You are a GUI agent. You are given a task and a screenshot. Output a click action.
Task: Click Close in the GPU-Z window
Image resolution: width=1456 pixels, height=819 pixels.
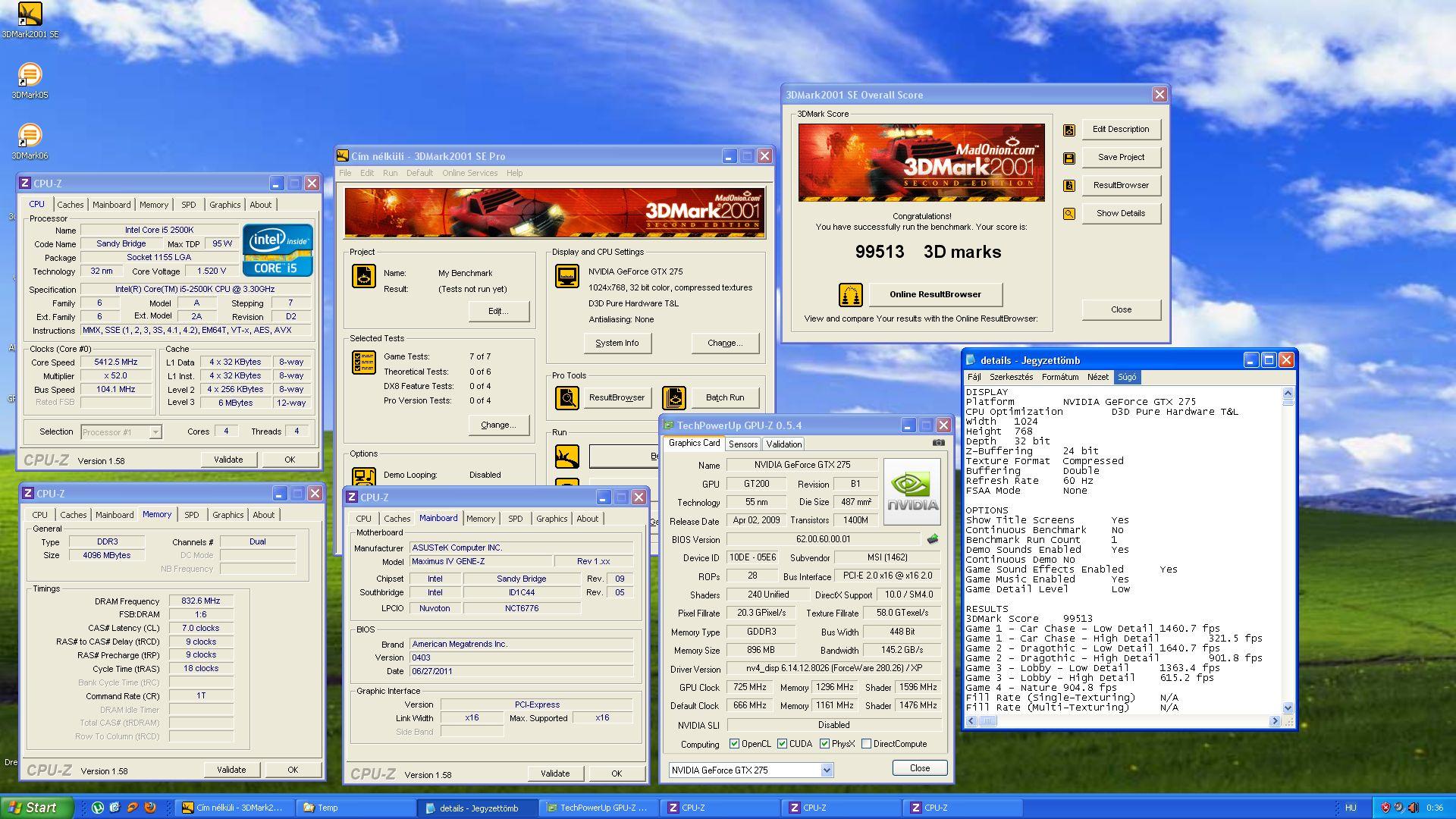coord(920,768)
